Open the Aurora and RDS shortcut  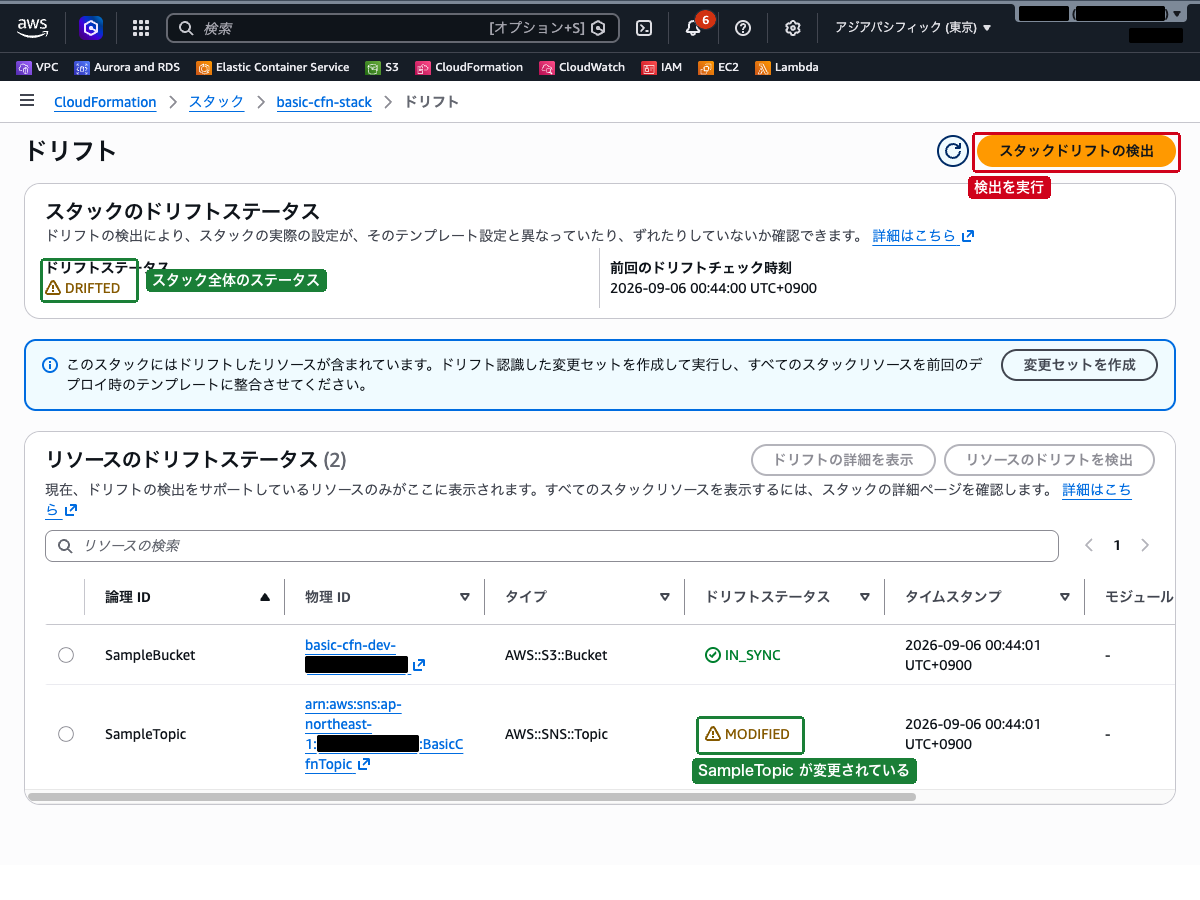[x=128, y=67]
